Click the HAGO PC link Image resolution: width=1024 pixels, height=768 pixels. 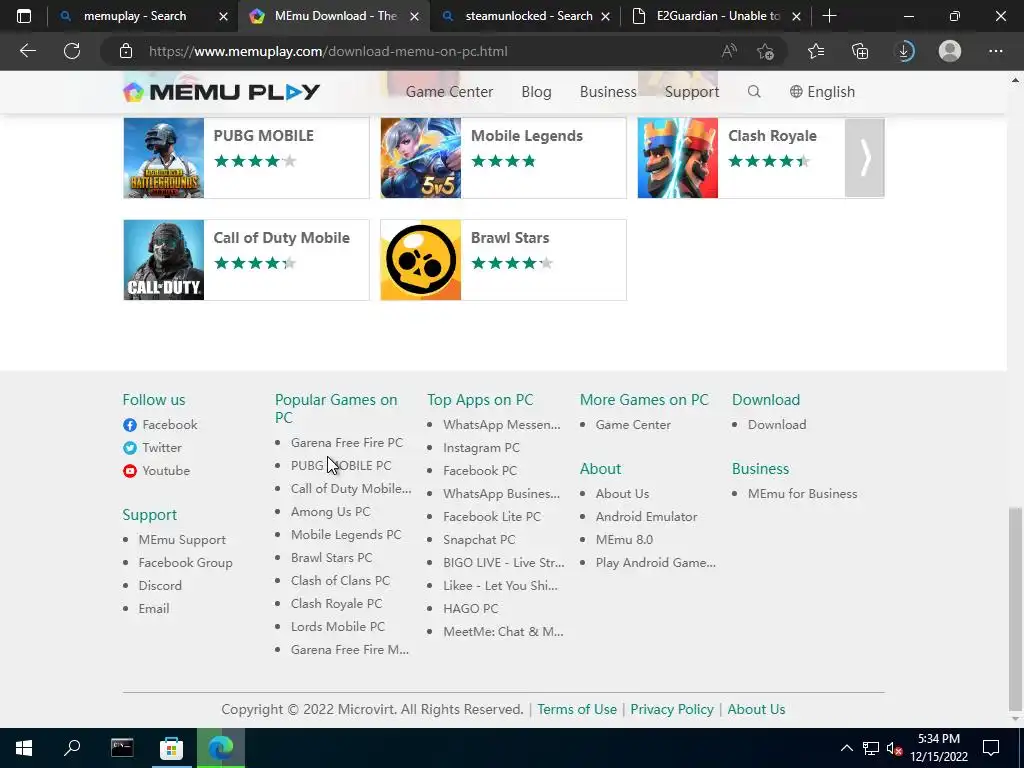pyautogui.click(x=471, y=609)
